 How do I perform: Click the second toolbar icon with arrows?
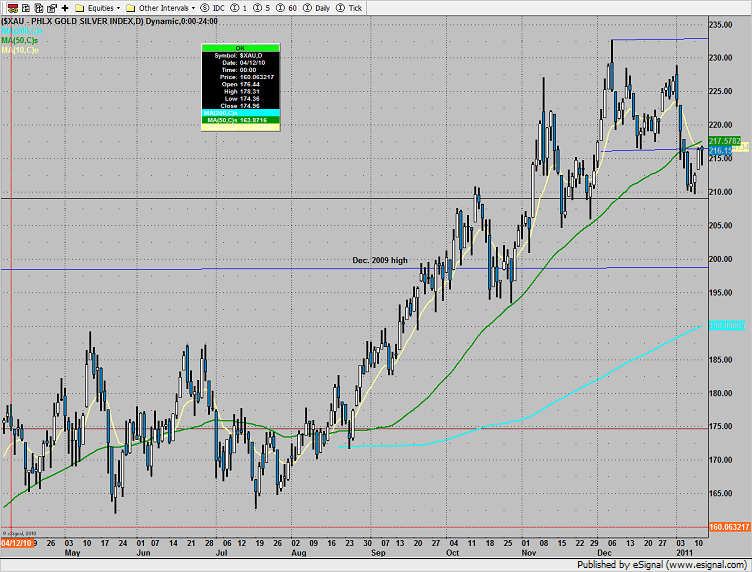coord(26,8)
